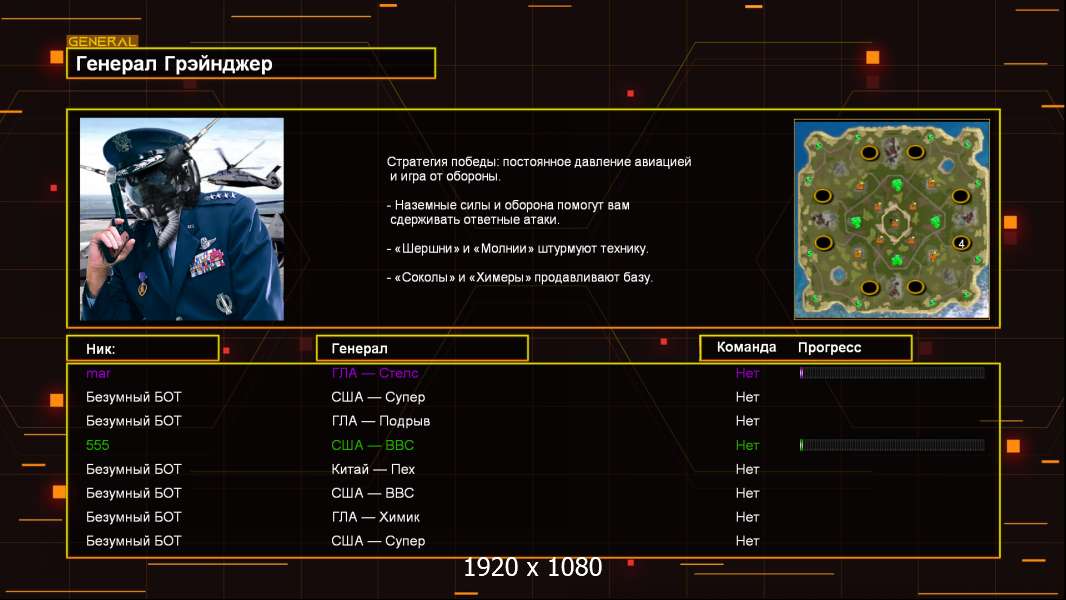Click the Китай — Пех general entry
This screenshot has width=1066, height=600.
pyautogui.click(x=373, y=469)
